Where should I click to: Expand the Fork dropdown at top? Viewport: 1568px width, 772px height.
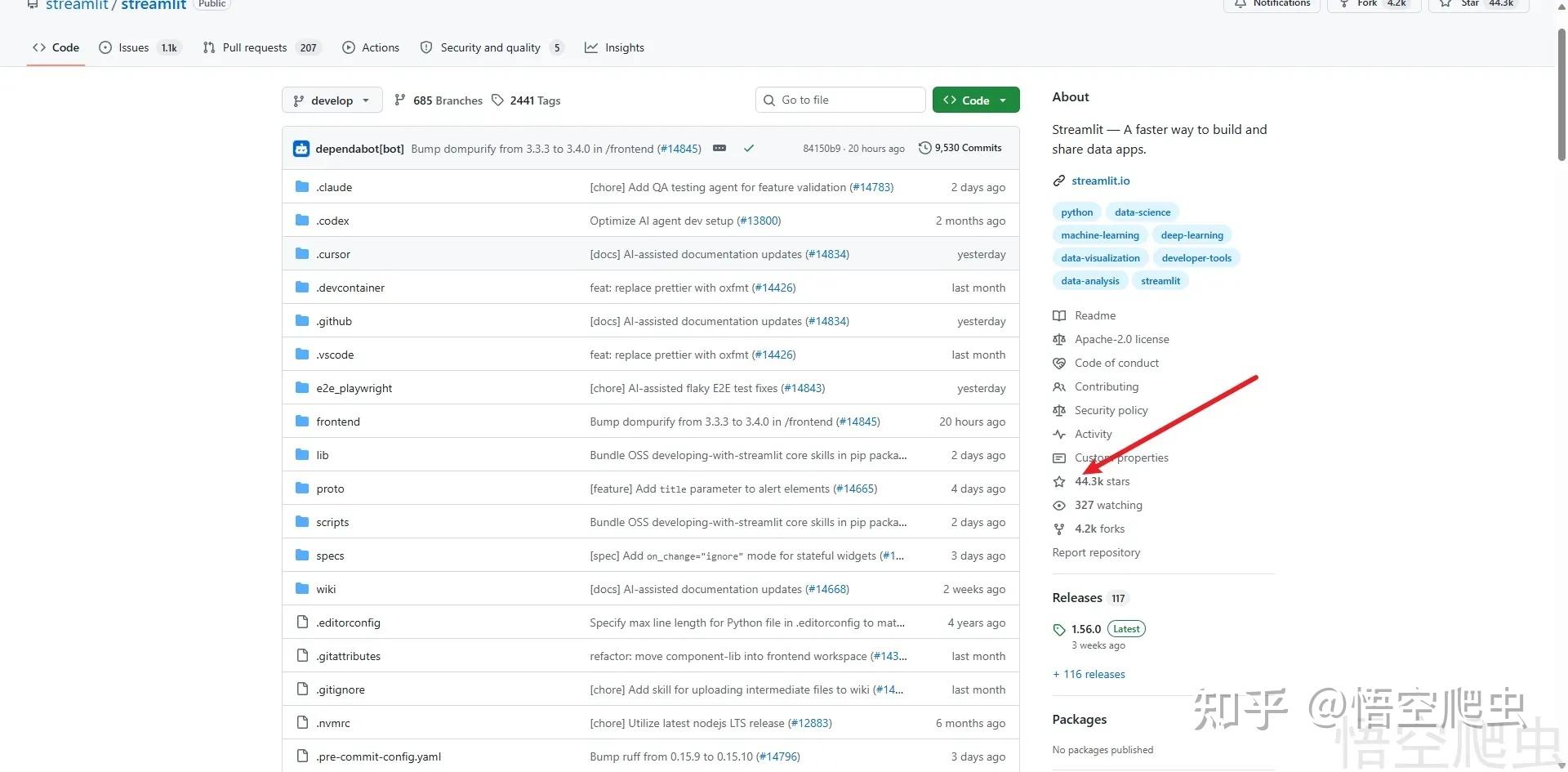1374,4
